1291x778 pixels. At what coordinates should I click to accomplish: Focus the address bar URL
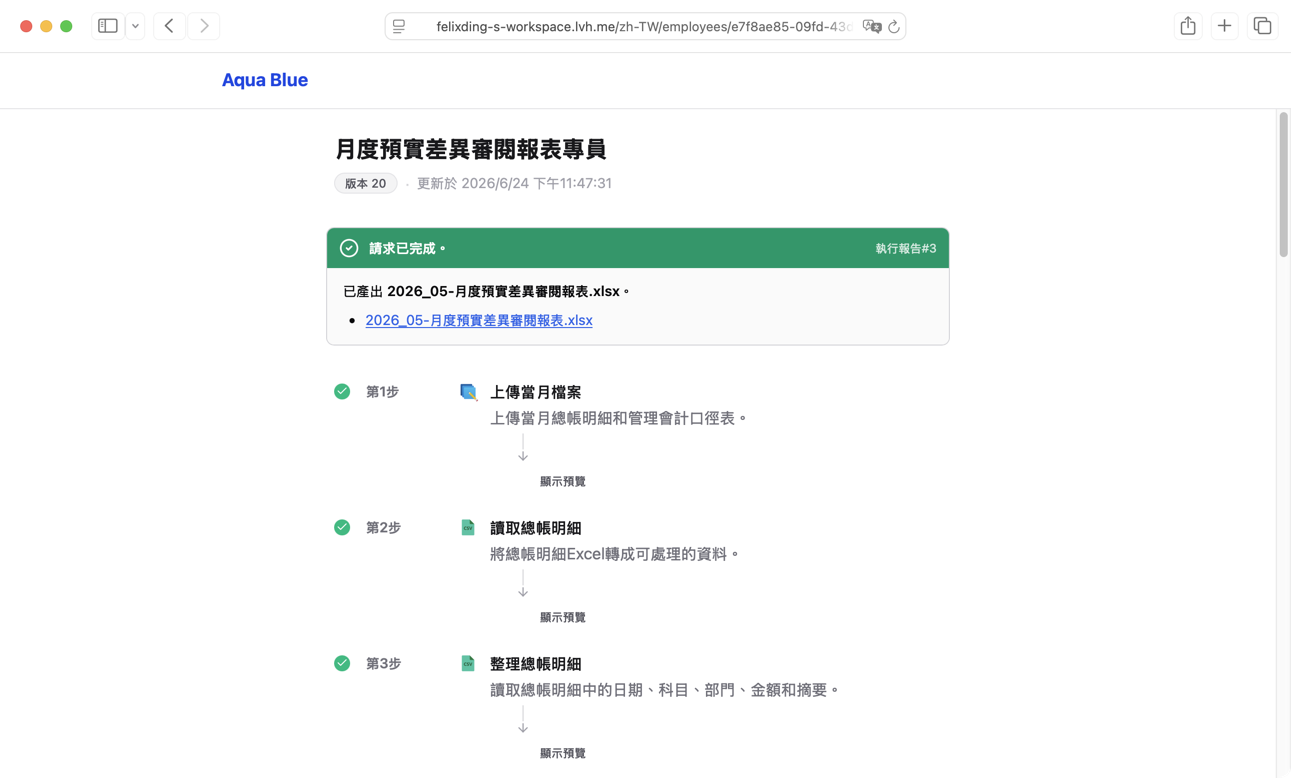tap(643, 27)
